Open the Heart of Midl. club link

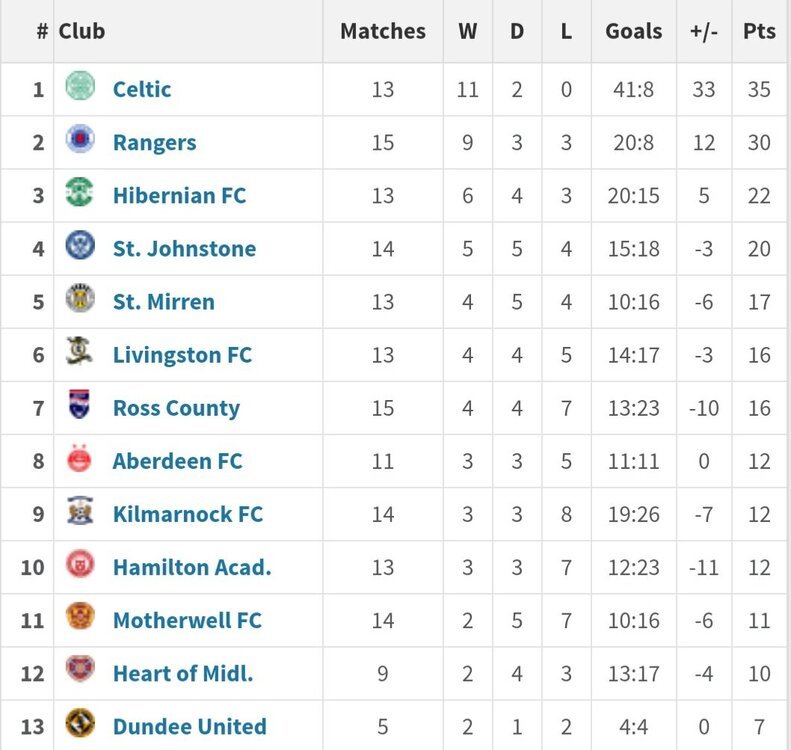click(183, 673)
